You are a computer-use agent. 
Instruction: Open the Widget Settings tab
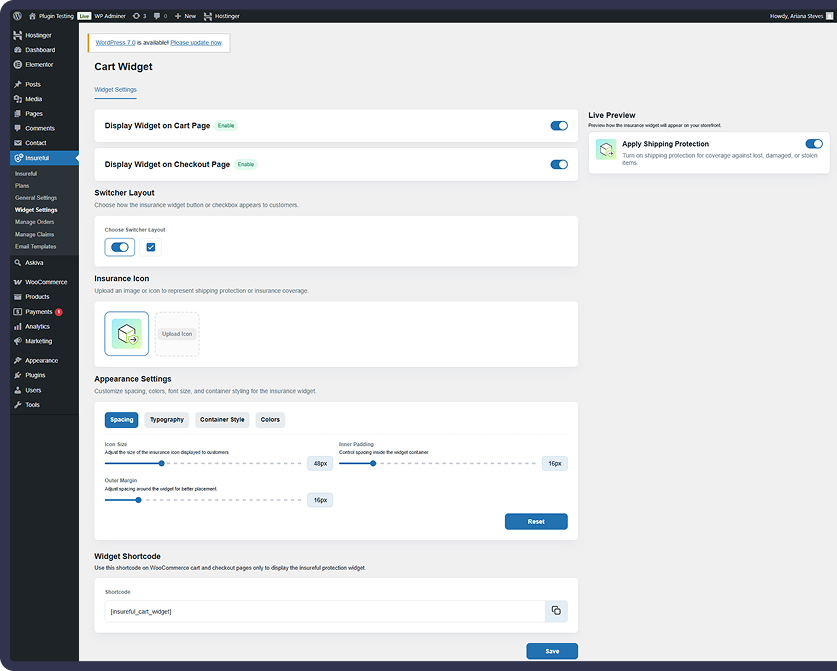click(x=115, y=90)
